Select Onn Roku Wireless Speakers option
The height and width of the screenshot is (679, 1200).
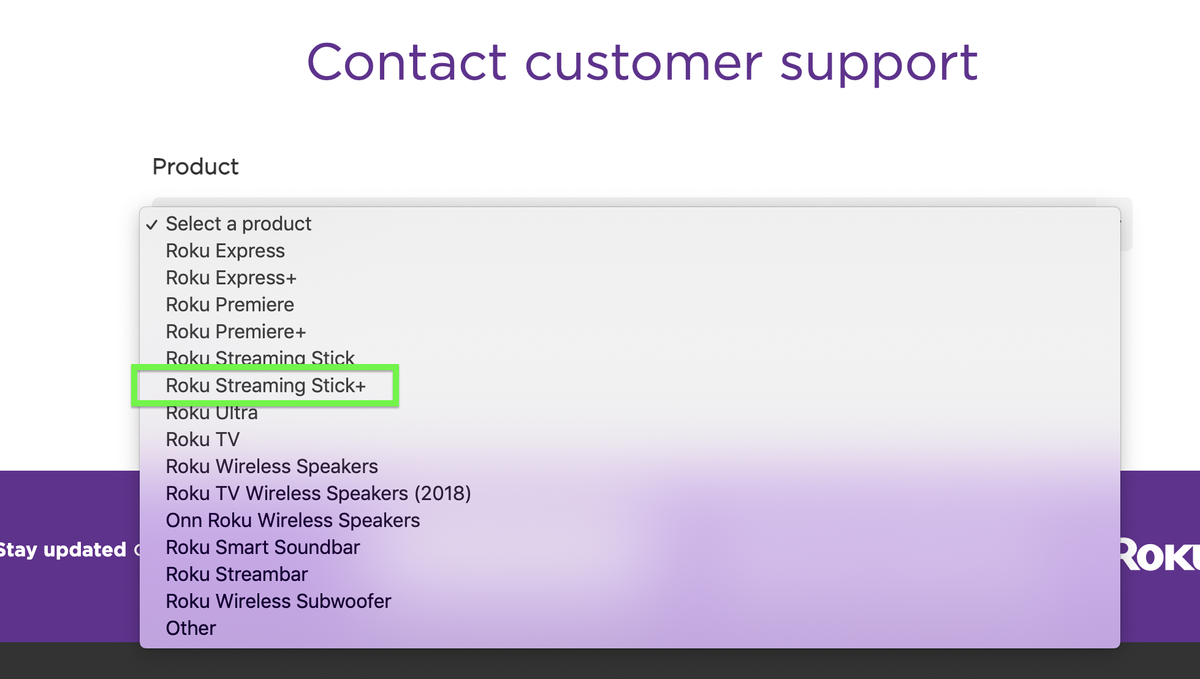(292, 520)
